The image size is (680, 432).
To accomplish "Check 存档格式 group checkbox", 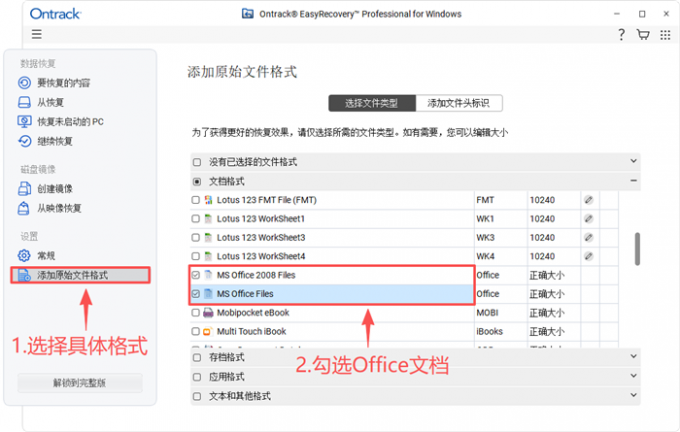I will pyautogui.click(x=197, y=357).
